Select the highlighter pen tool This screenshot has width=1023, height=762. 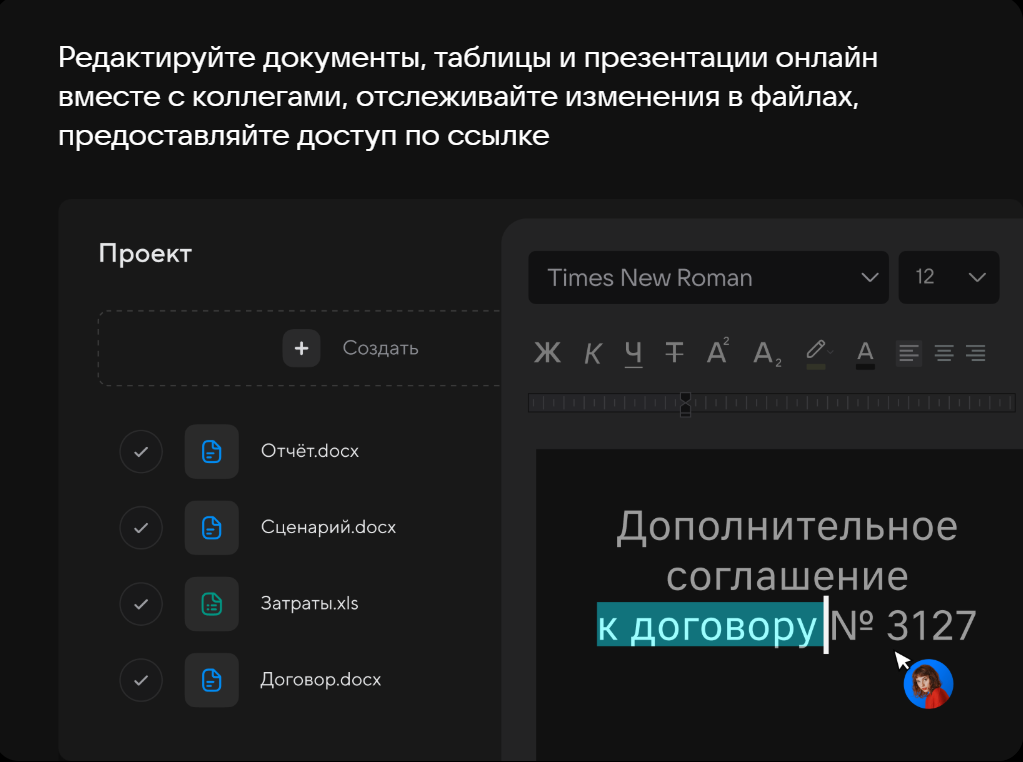pos(816,353)
